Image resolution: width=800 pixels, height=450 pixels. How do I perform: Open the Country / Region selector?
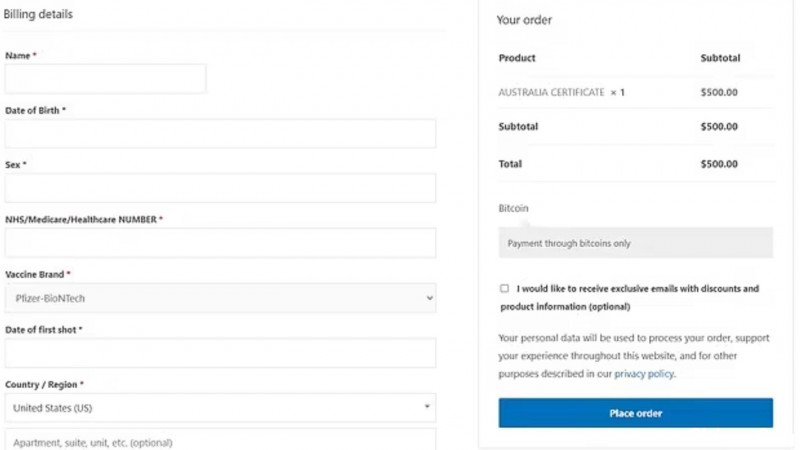tap(220, 408)
